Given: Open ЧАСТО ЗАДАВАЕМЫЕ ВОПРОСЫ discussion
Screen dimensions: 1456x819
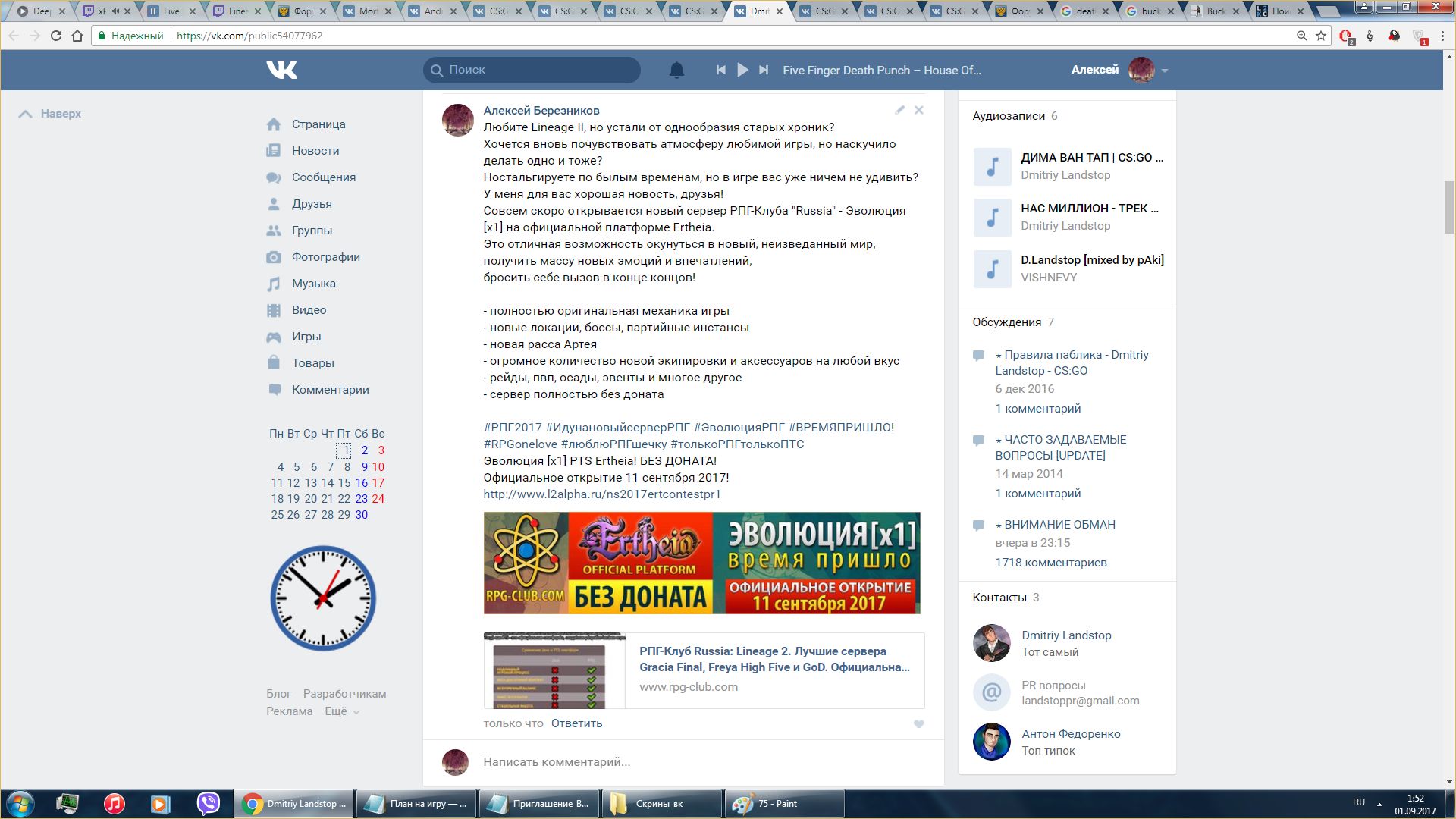Looking at the screenshot, I should tap(1060, 447).
